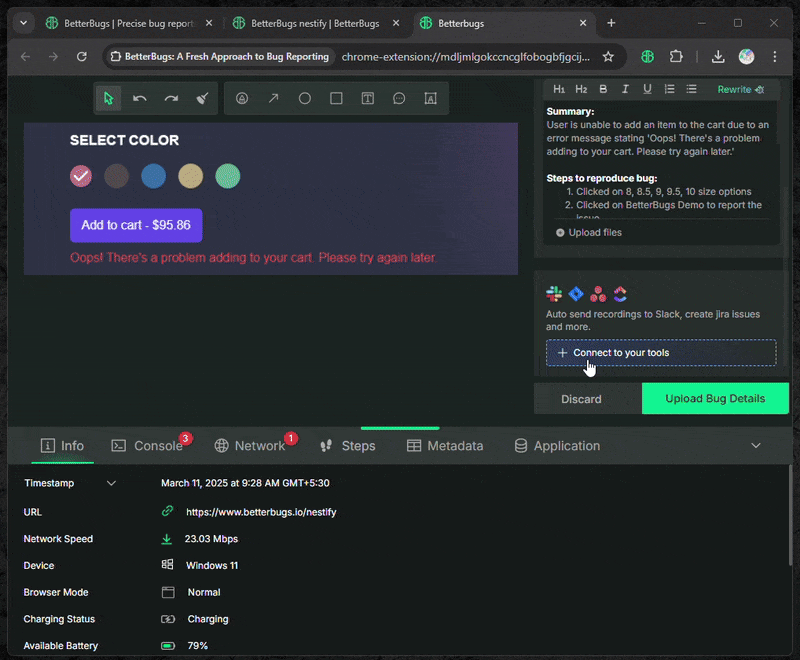Click the Windows 11 device value
The width and height of the screenshot is (800, 660).
(212, 565)
